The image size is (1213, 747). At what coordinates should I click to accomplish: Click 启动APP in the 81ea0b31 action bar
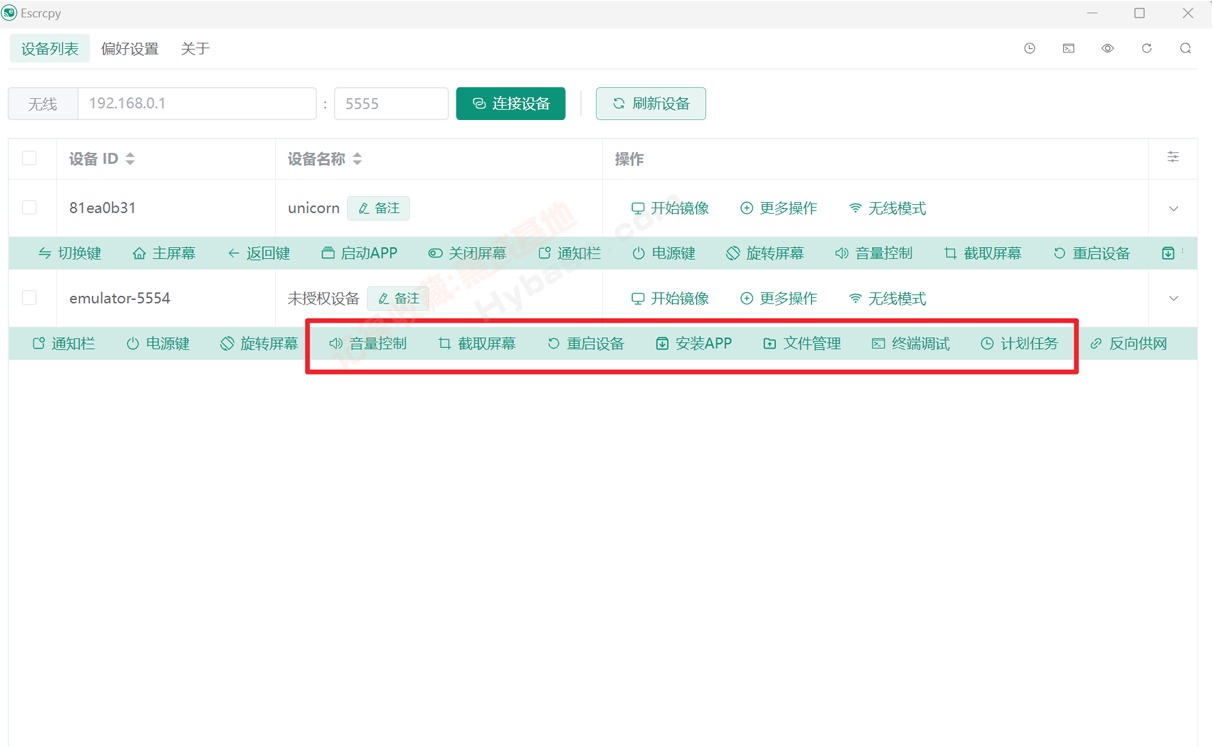pos(359,253)
